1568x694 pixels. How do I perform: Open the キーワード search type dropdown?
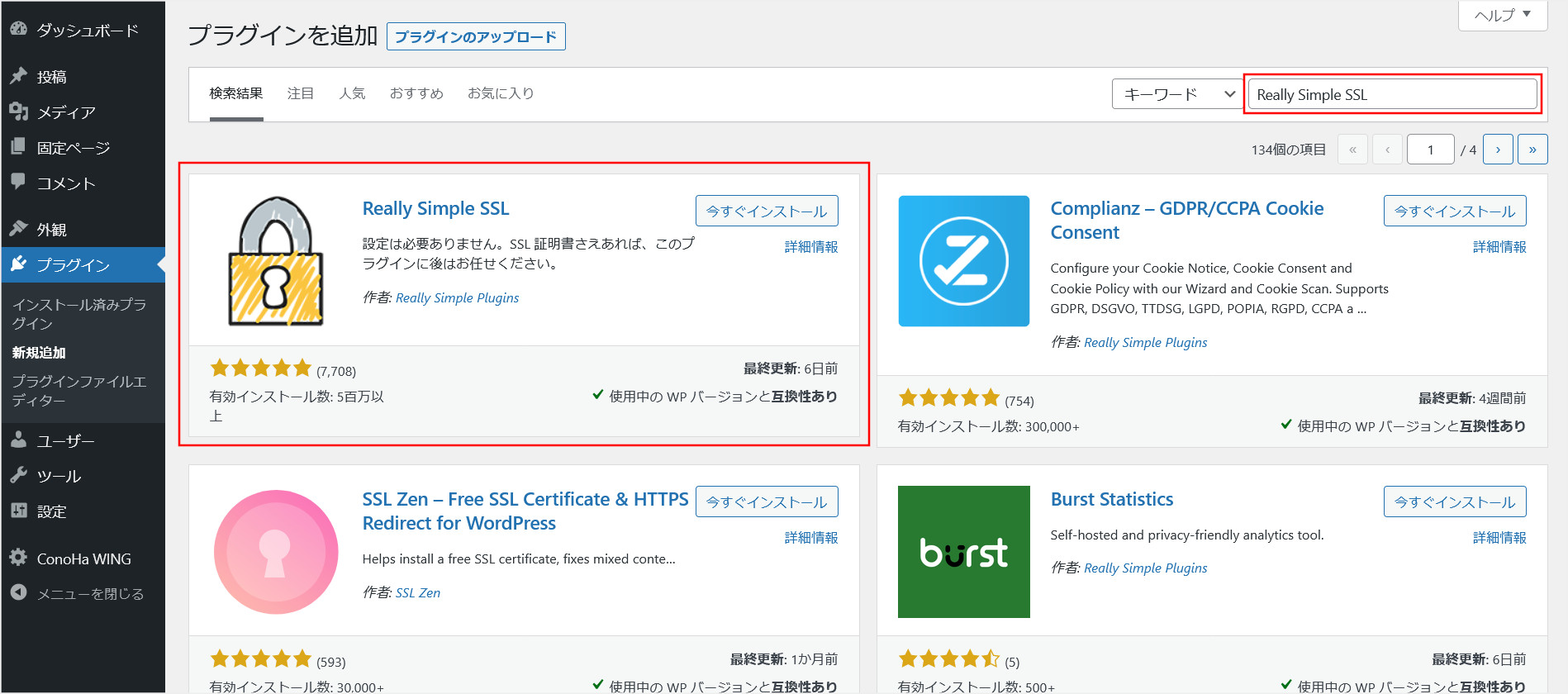pyautogui.click(x=1178, y=94)
